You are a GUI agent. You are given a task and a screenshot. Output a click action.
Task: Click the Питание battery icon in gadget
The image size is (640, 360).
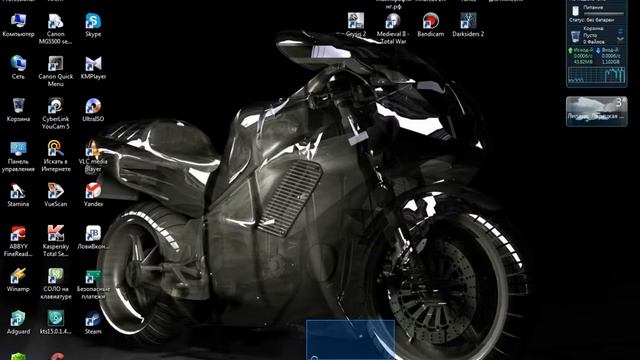pyautogui.click(x=576, y=10)
